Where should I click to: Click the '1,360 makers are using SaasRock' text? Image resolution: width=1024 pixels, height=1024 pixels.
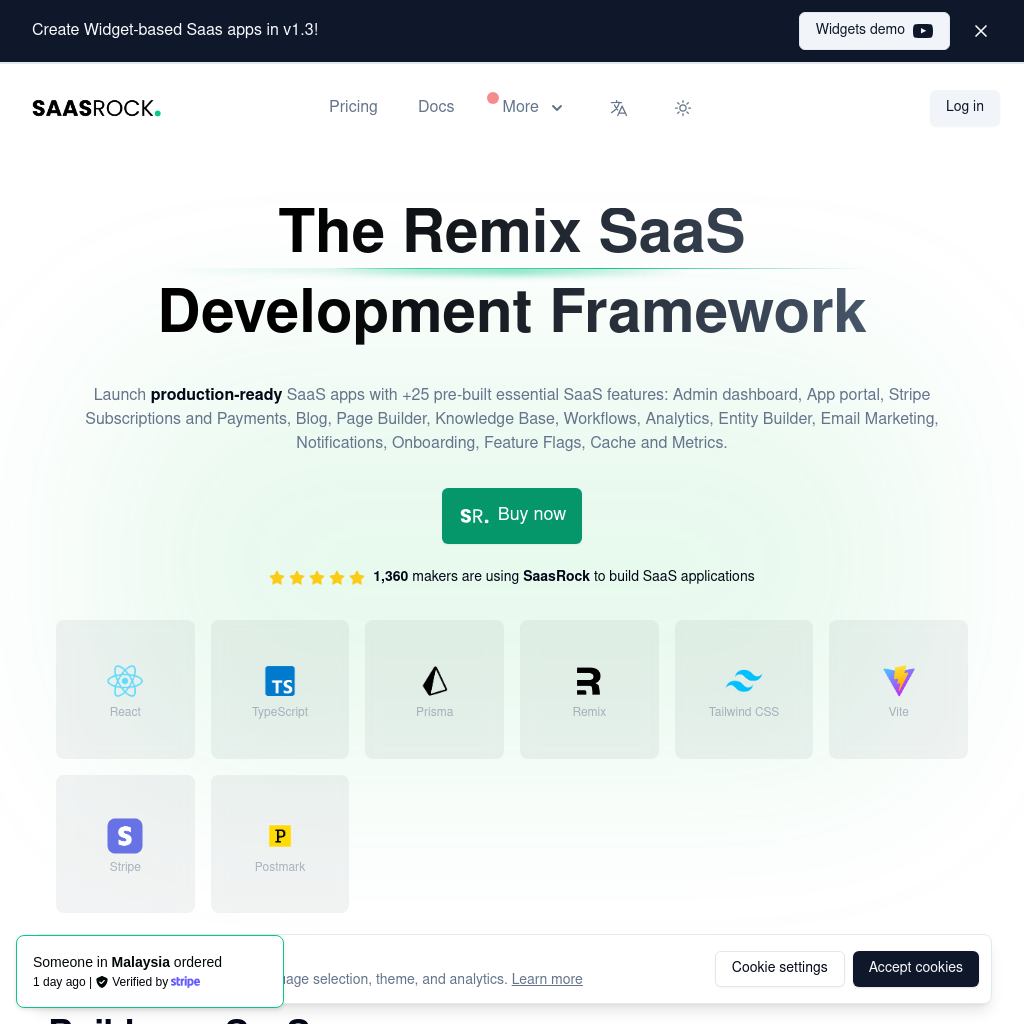(481, 577)
